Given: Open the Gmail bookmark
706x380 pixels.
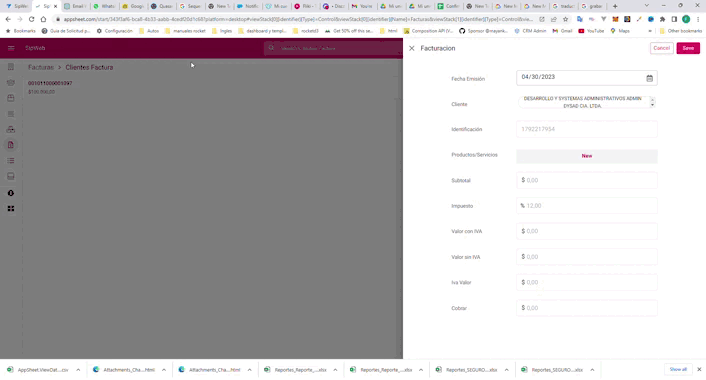Looking at the screenshot, I should (x=562, y=31).
